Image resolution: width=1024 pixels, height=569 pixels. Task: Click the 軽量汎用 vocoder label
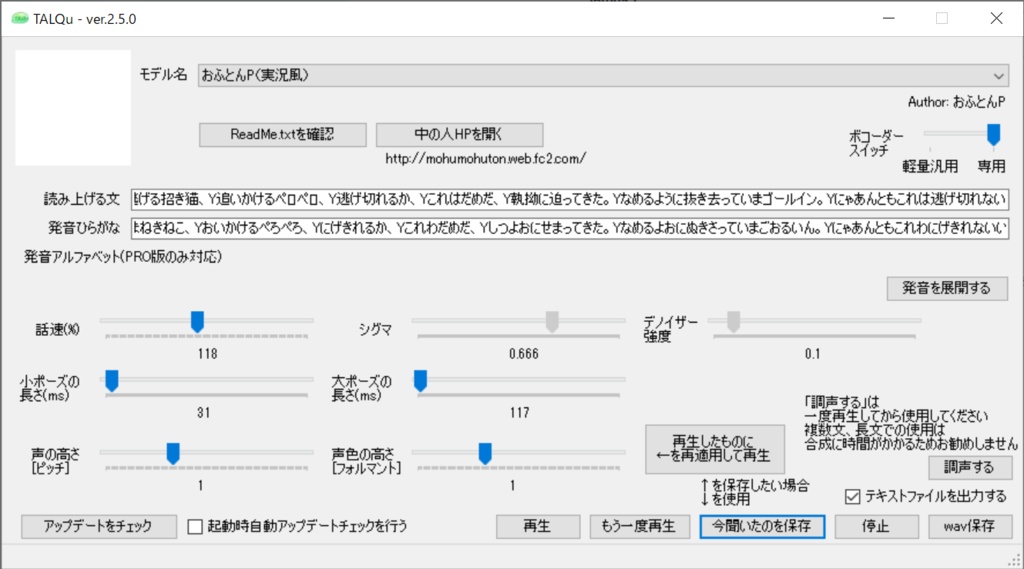coord(930,166)
